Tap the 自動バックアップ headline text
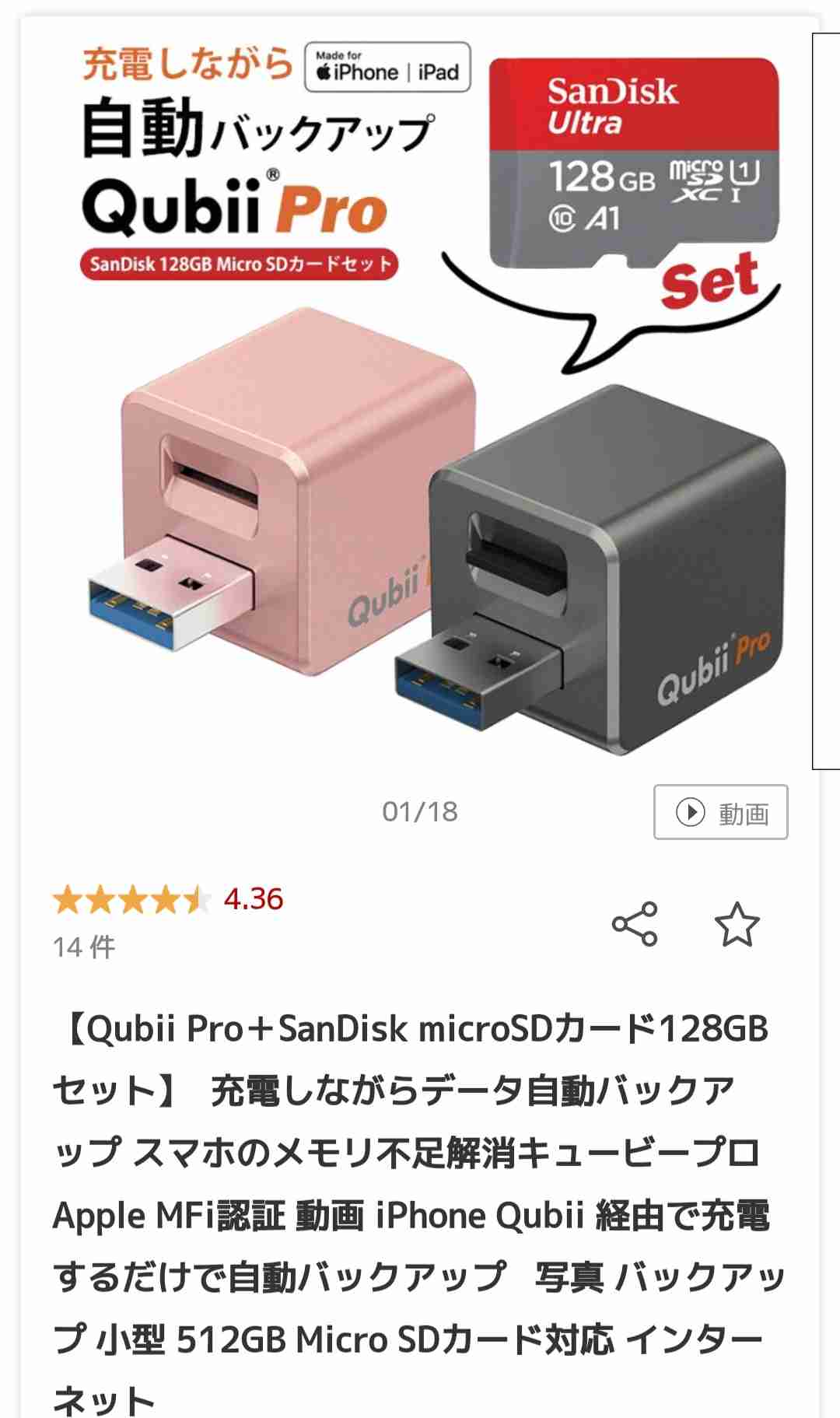The height and width of the screenshot is (1418, 840). [x=258, y=128]
